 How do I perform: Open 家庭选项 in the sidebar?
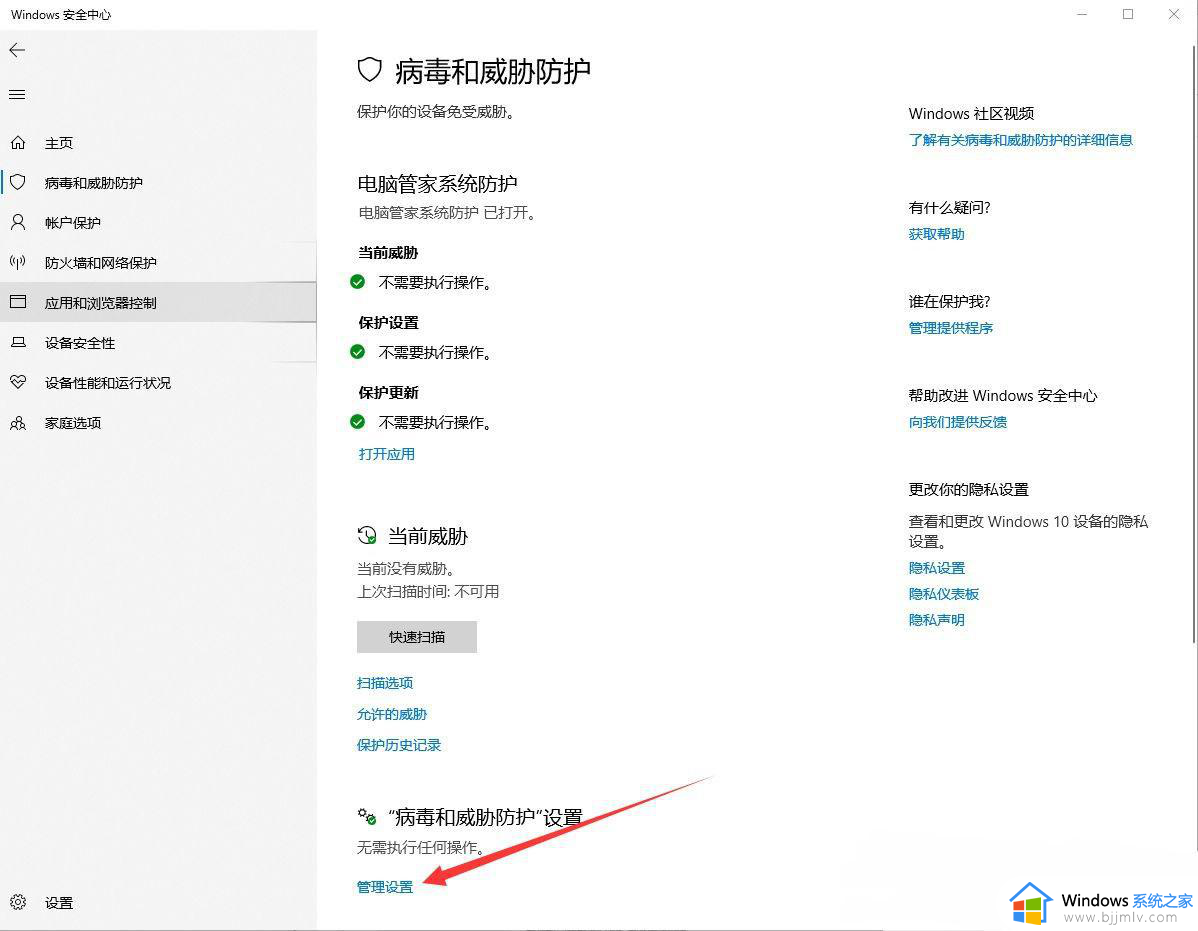pyautogui.click(x=158, y=422)
